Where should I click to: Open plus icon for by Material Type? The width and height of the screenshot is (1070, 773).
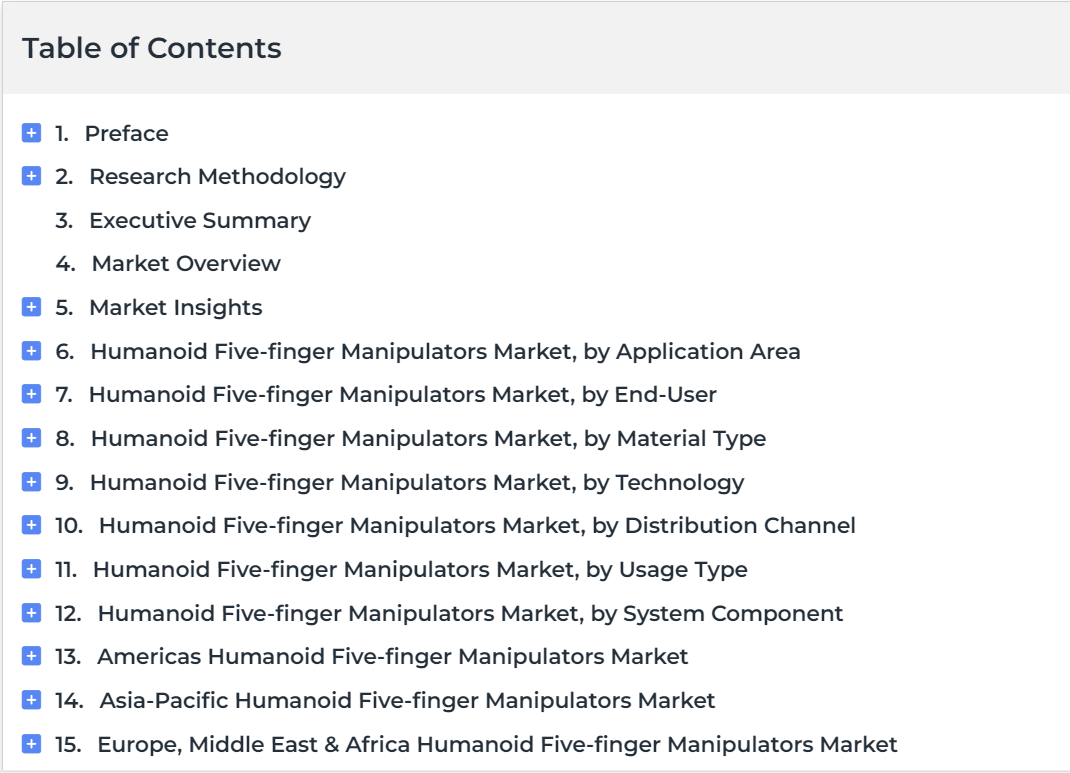coord(31,438)
